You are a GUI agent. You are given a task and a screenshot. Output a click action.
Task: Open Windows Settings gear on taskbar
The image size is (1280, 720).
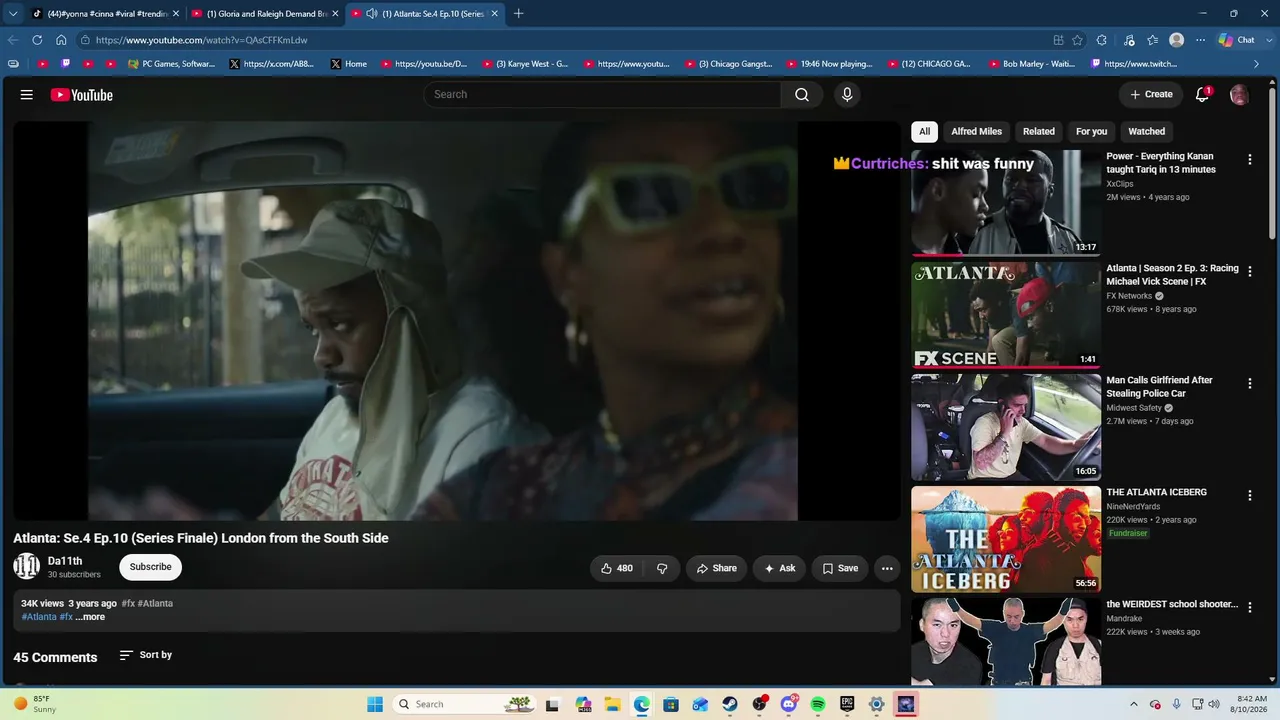[x=876, y=704]
